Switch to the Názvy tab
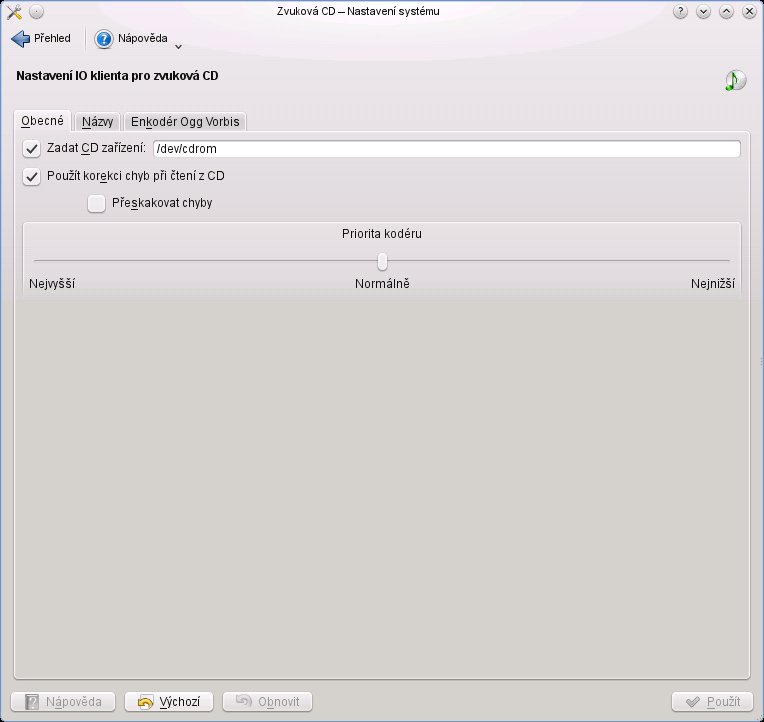The width and height of the screenshot is (764, 722). (97, 122)
